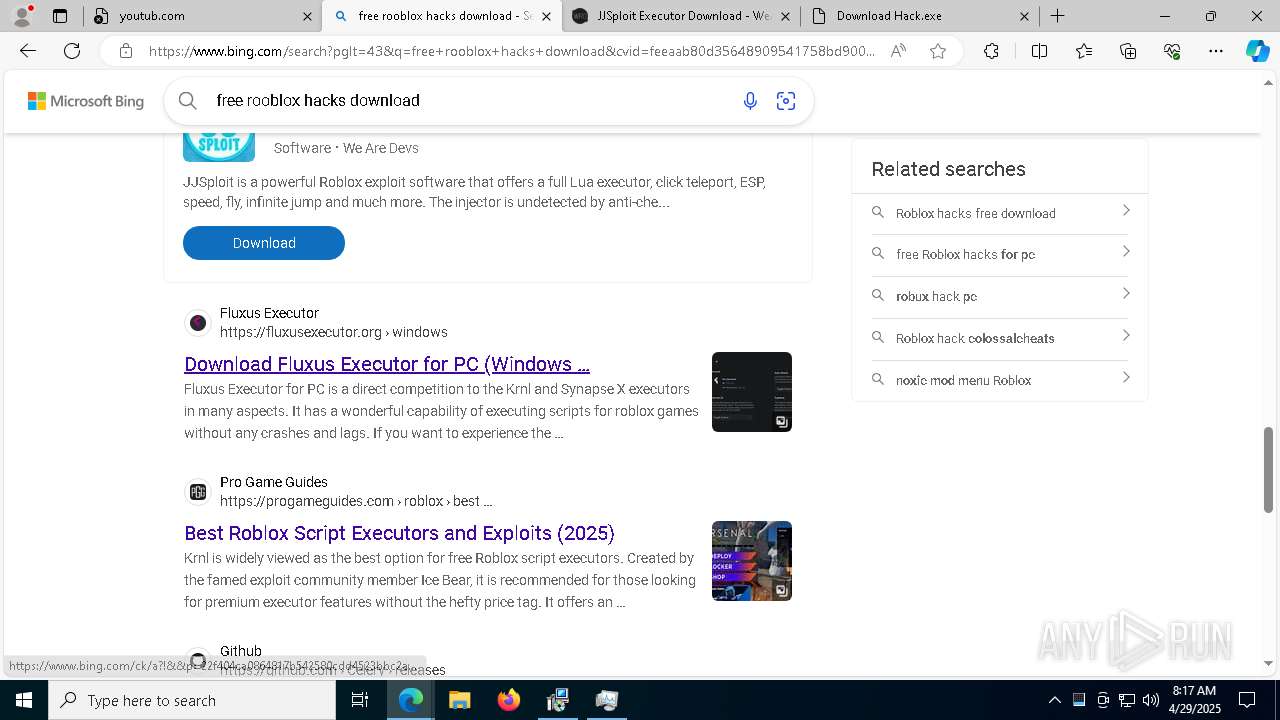Open the Fluxus Executor result thumbnail

752,392
